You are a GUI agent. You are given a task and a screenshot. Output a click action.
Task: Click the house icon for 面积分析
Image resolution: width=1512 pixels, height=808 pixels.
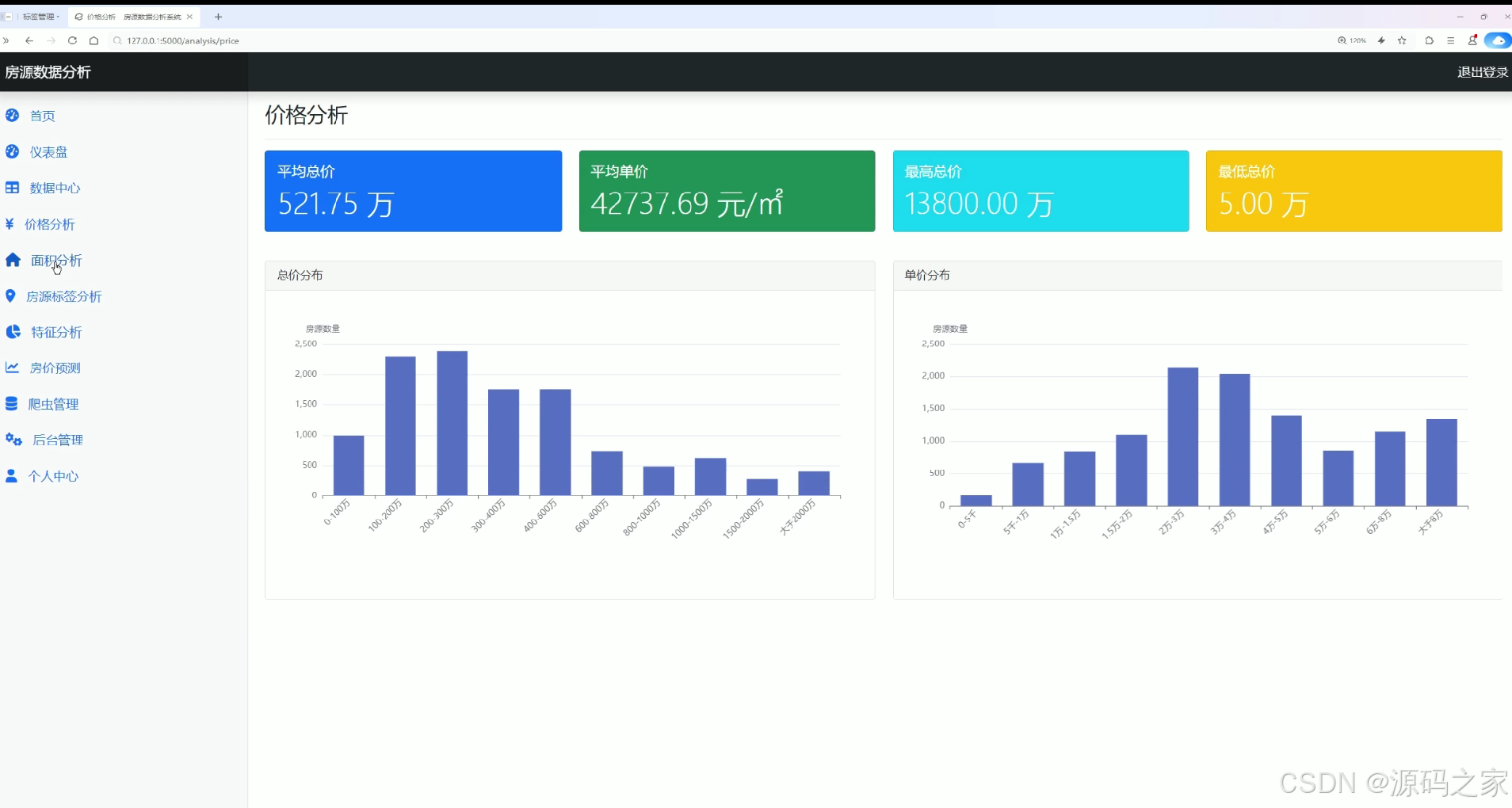(13, 260)
